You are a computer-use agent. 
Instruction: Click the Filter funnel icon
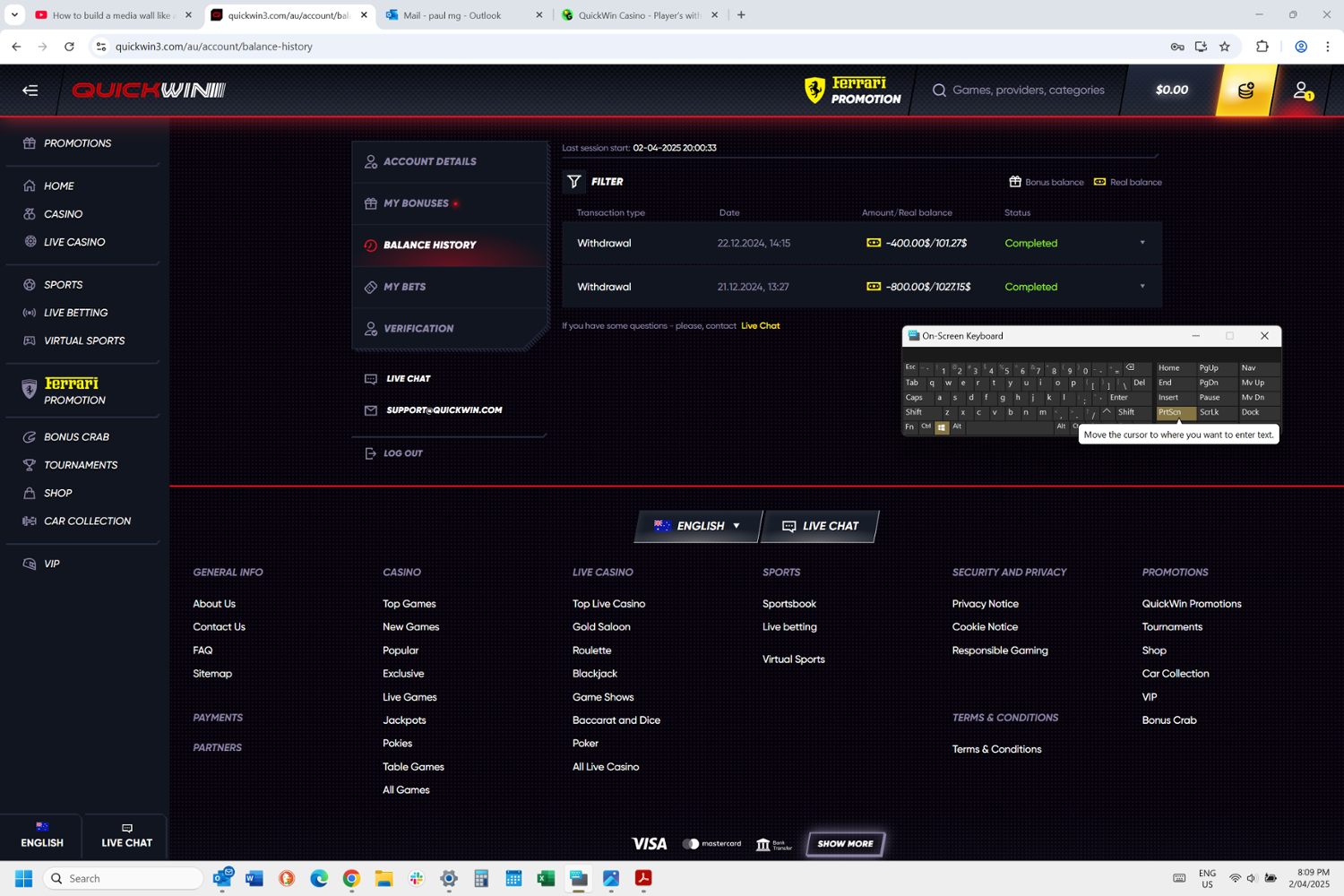(574, 182)
